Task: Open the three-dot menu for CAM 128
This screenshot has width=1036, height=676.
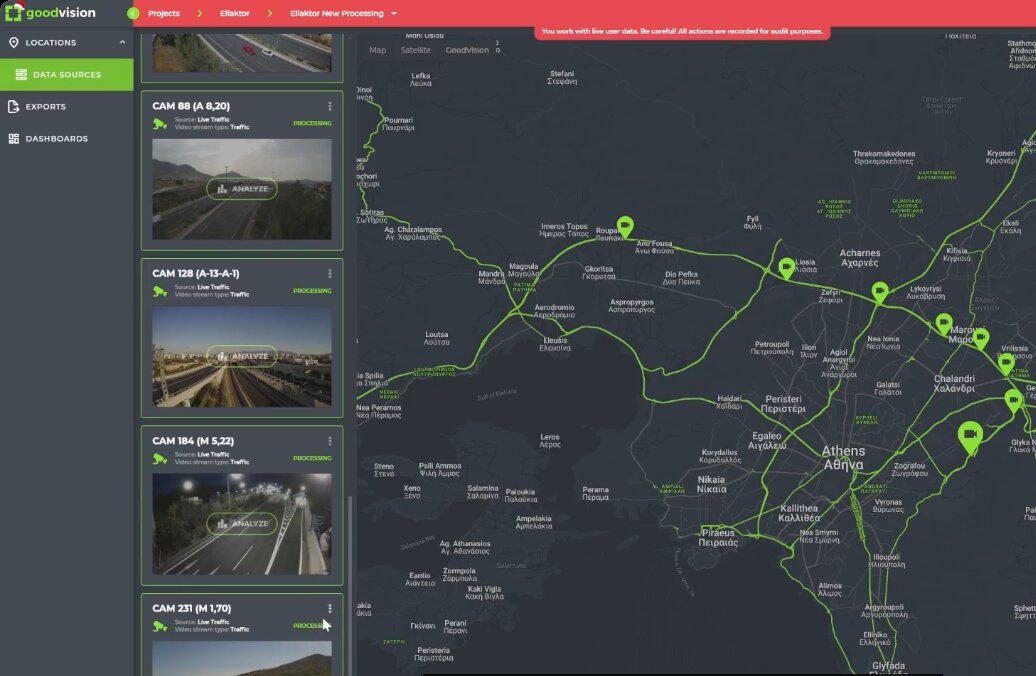Action: [330, 274]
